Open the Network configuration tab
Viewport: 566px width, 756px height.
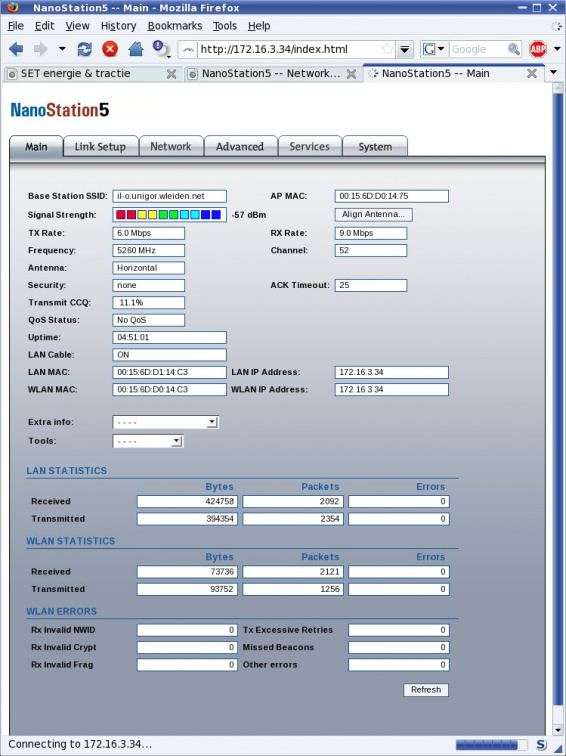click(171, 147)
